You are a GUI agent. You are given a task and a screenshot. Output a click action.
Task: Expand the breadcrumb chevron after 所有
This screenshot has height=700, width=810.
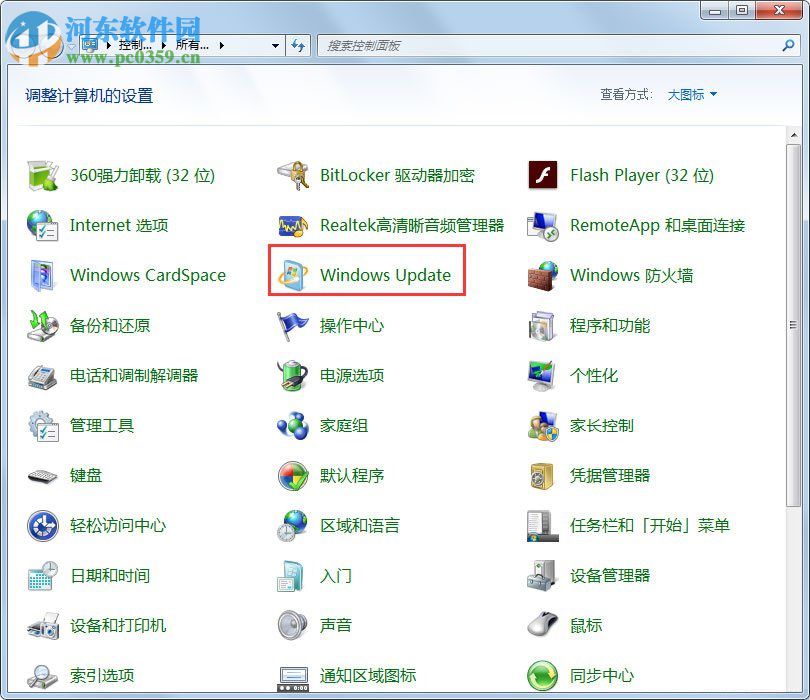point(221,45)
